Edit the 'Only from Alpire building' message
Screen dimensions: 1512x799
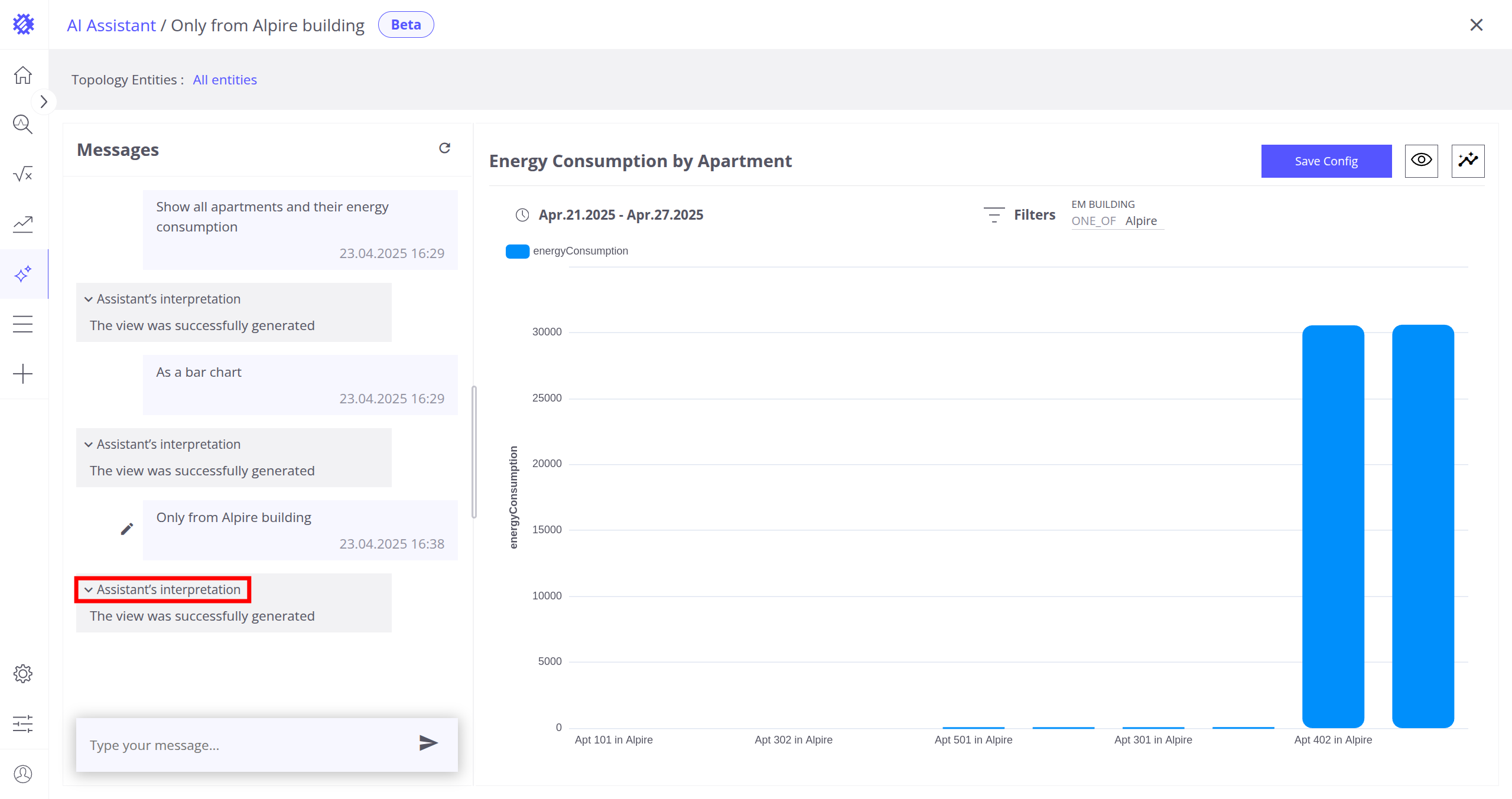click(126, 529)
